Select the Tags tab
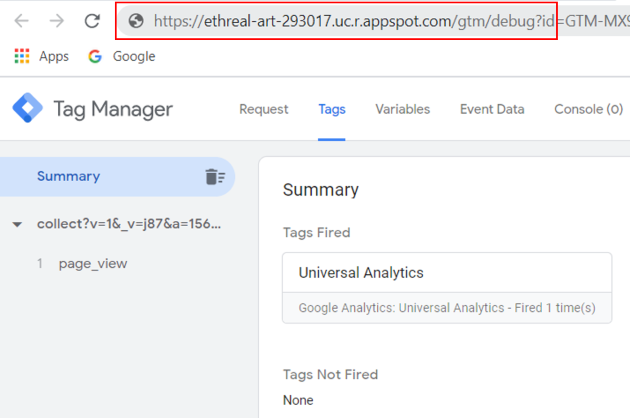 332,109
